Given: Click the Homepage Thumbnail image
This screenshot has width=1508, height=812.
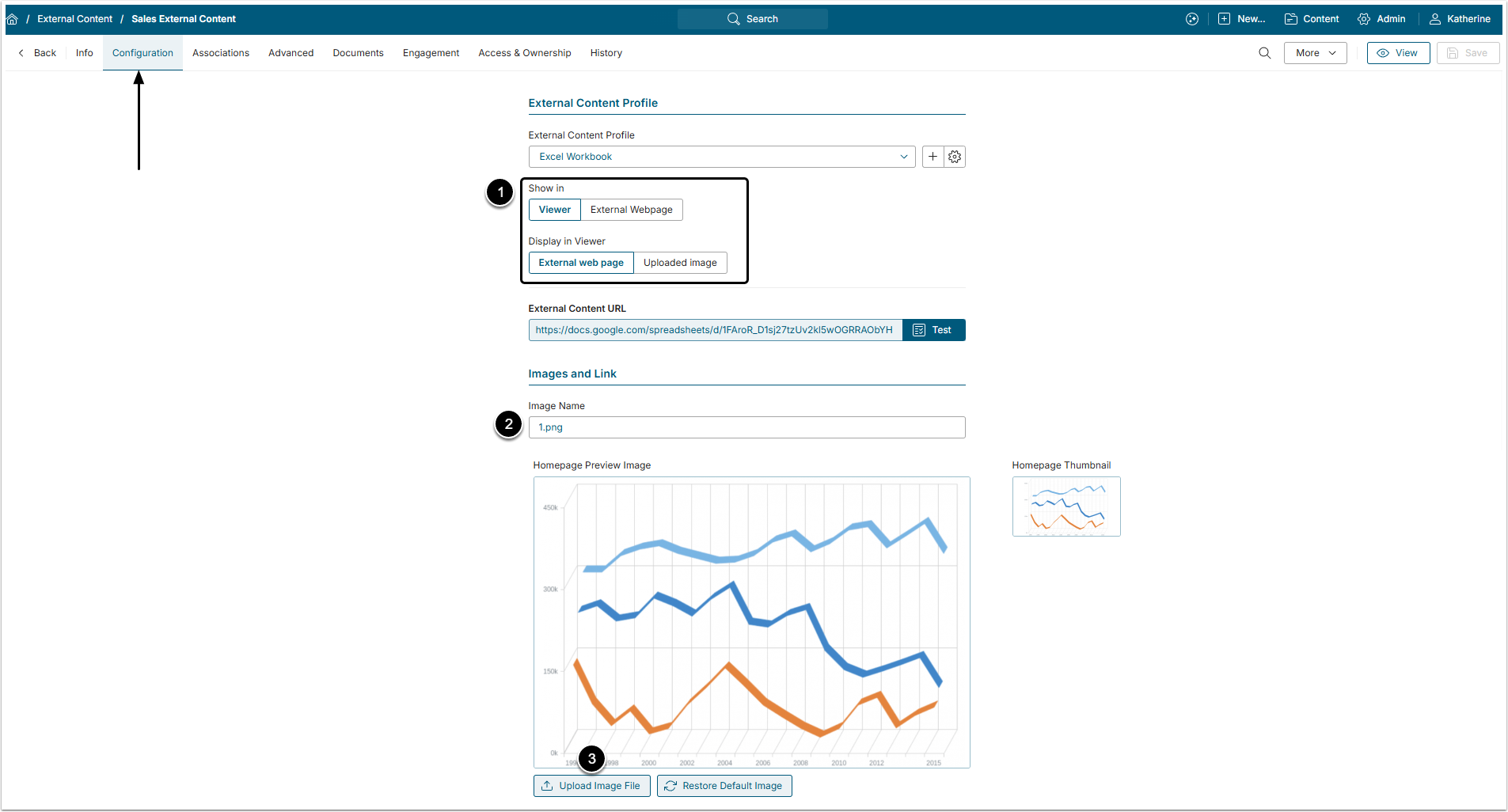Looking at the screenshot, I should 1066,507.
